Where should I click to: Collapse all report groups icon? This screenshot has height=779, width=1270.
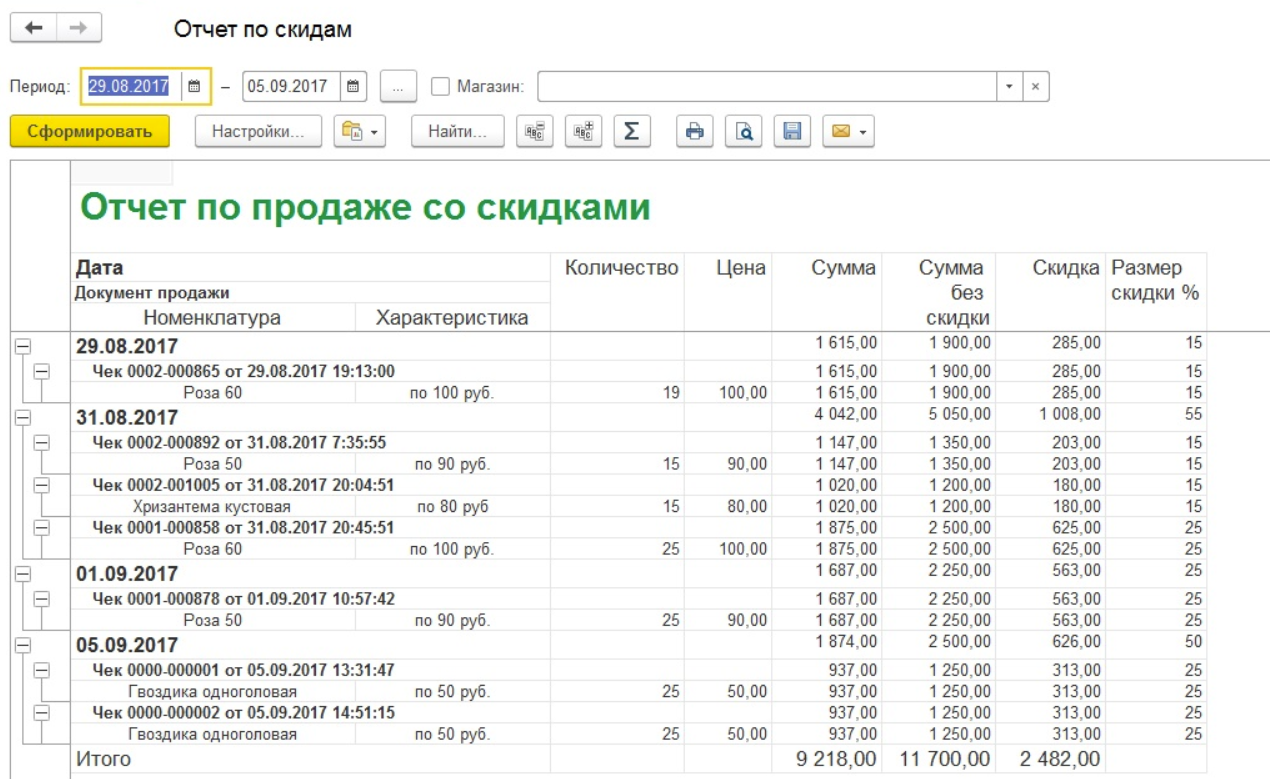534,131
